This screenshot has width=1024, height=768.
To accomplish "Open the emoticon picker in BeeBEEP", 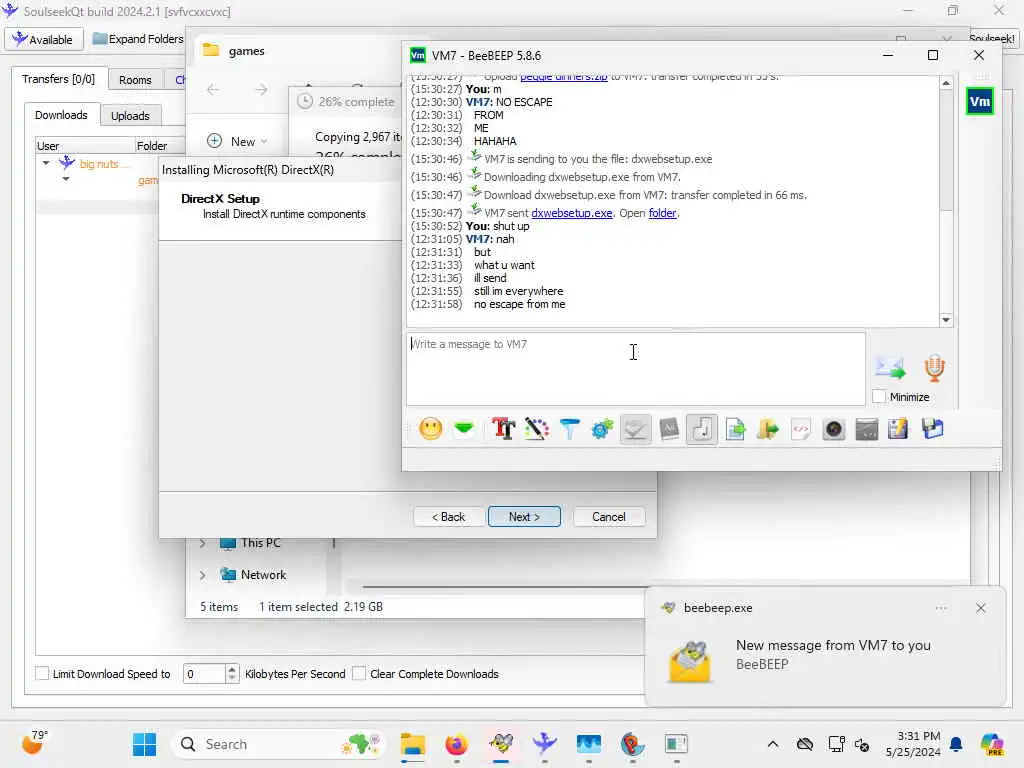I will point(430,429).
